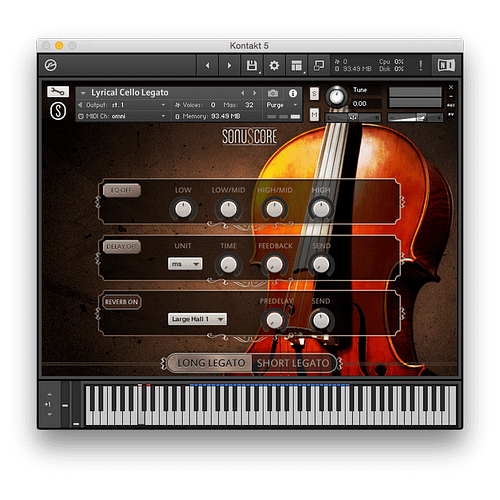Click the Tune knob
This screenshot has height=500, width=500.
336,97
